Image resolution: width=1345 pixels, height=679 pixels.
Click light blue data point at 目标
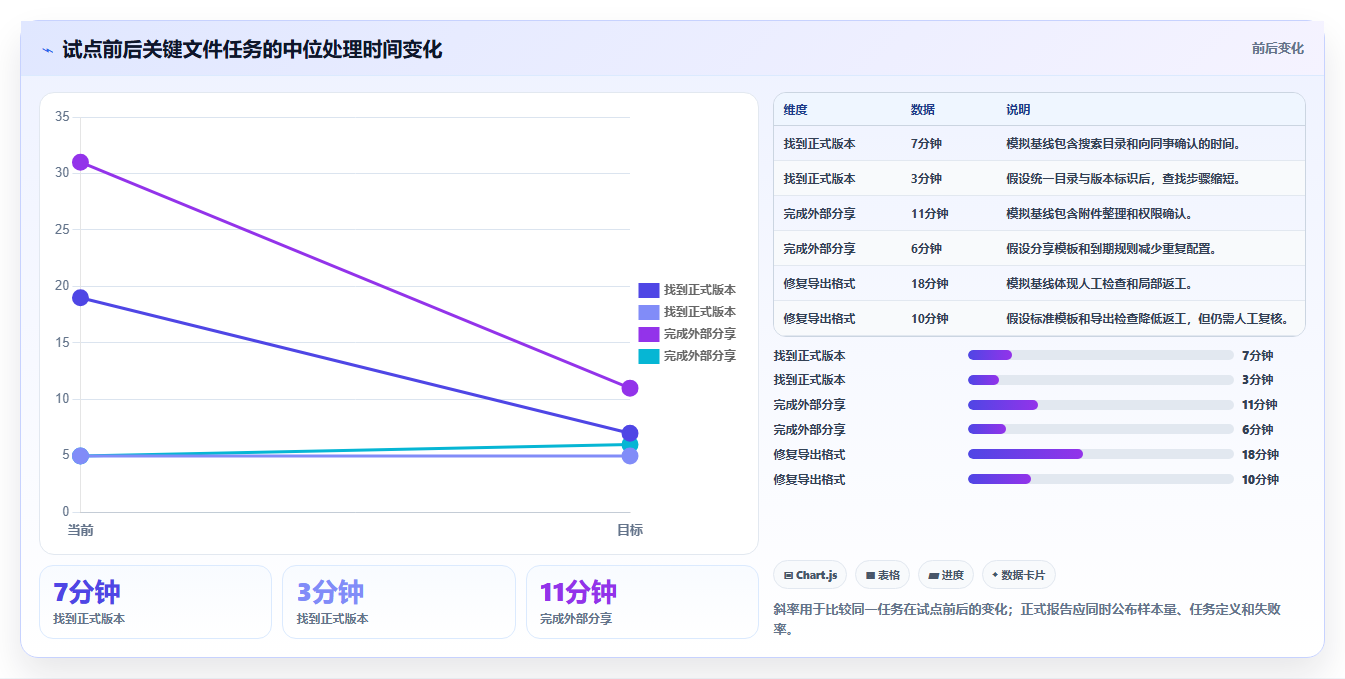(630, 456)
